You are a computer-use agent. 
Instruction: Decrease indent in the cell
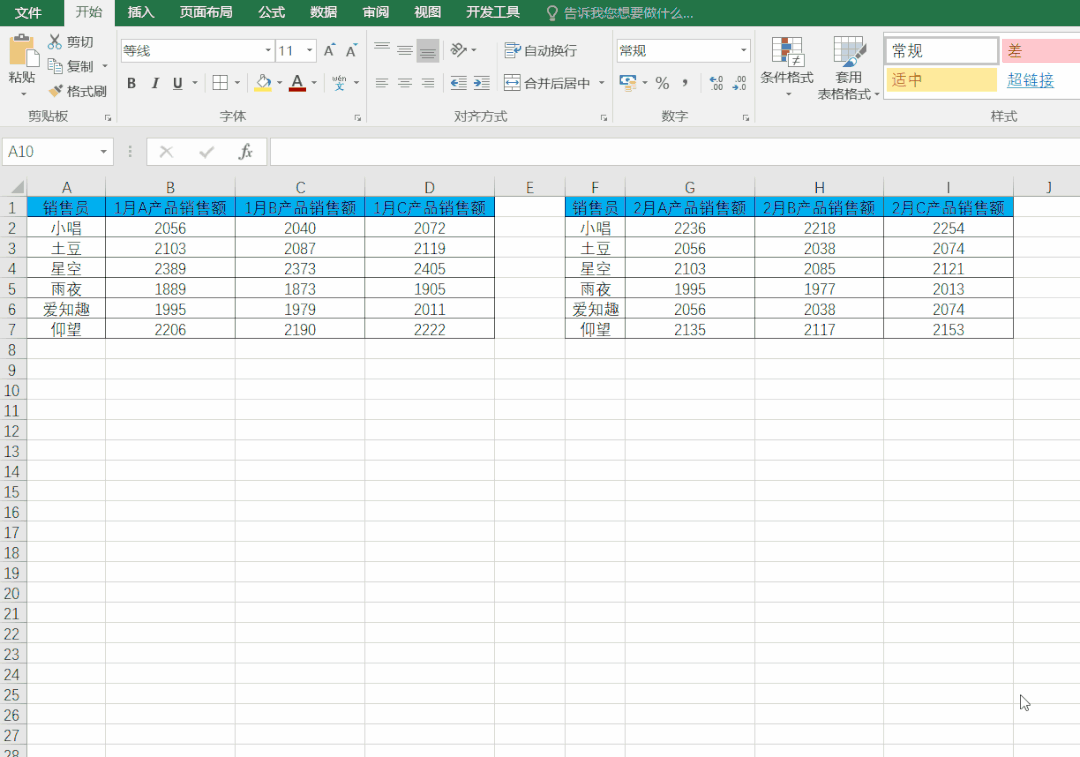click(x=459, y=83)
